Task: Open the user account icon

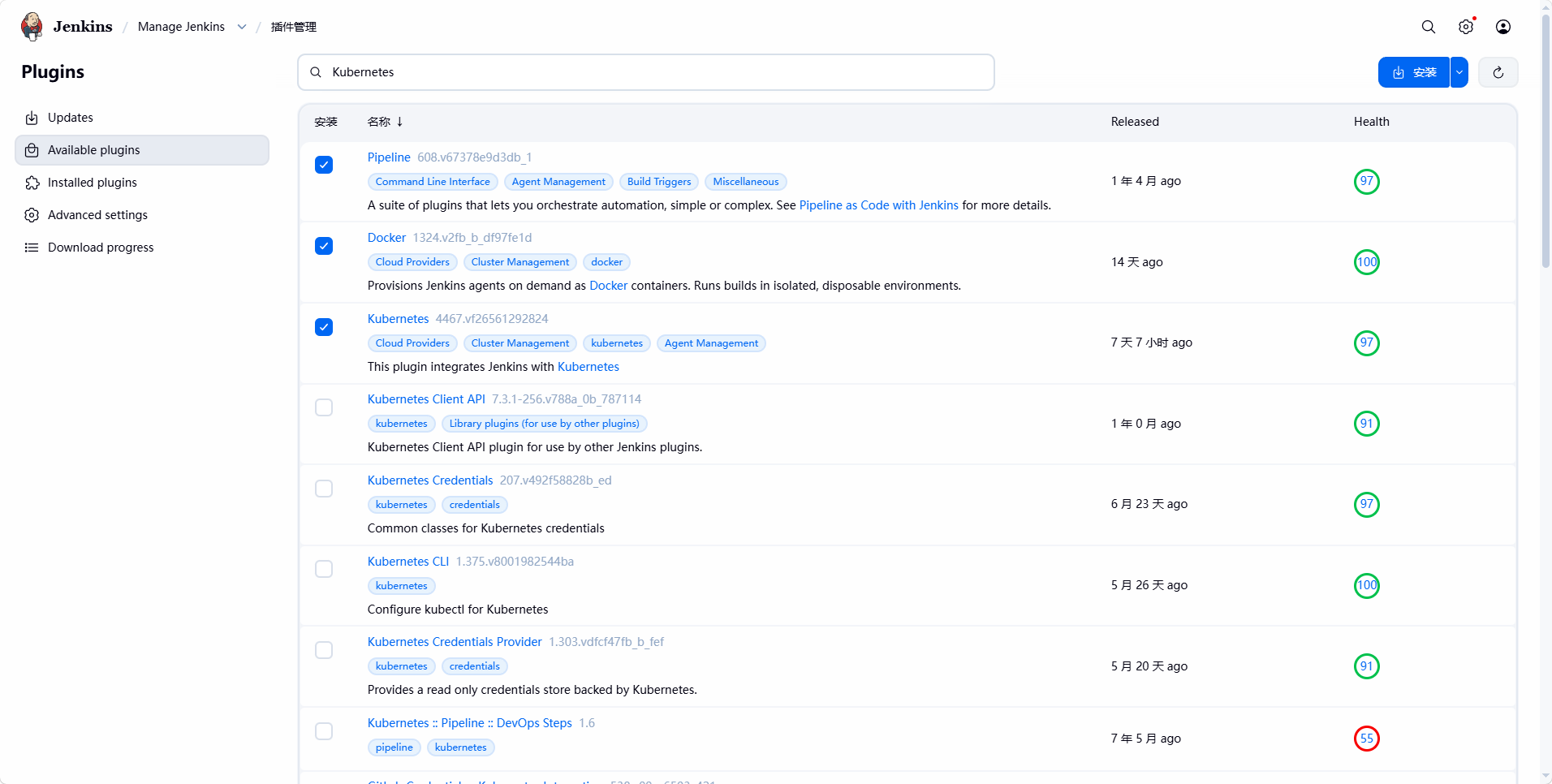Action: [x=1503, y=27]
